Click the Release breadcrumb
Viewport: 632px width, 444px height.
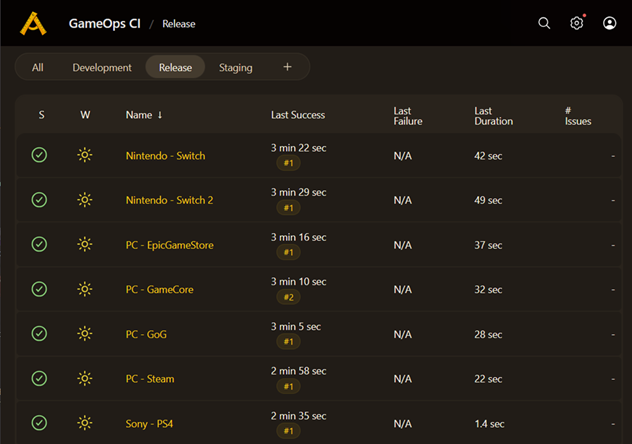coord(179,24)
